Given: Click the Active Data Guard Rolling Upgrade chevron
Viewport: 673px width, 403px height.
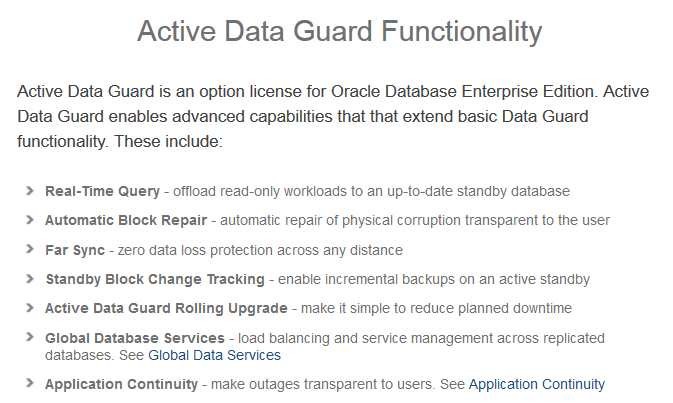Looking at the screenshot, I should (30, 308).
